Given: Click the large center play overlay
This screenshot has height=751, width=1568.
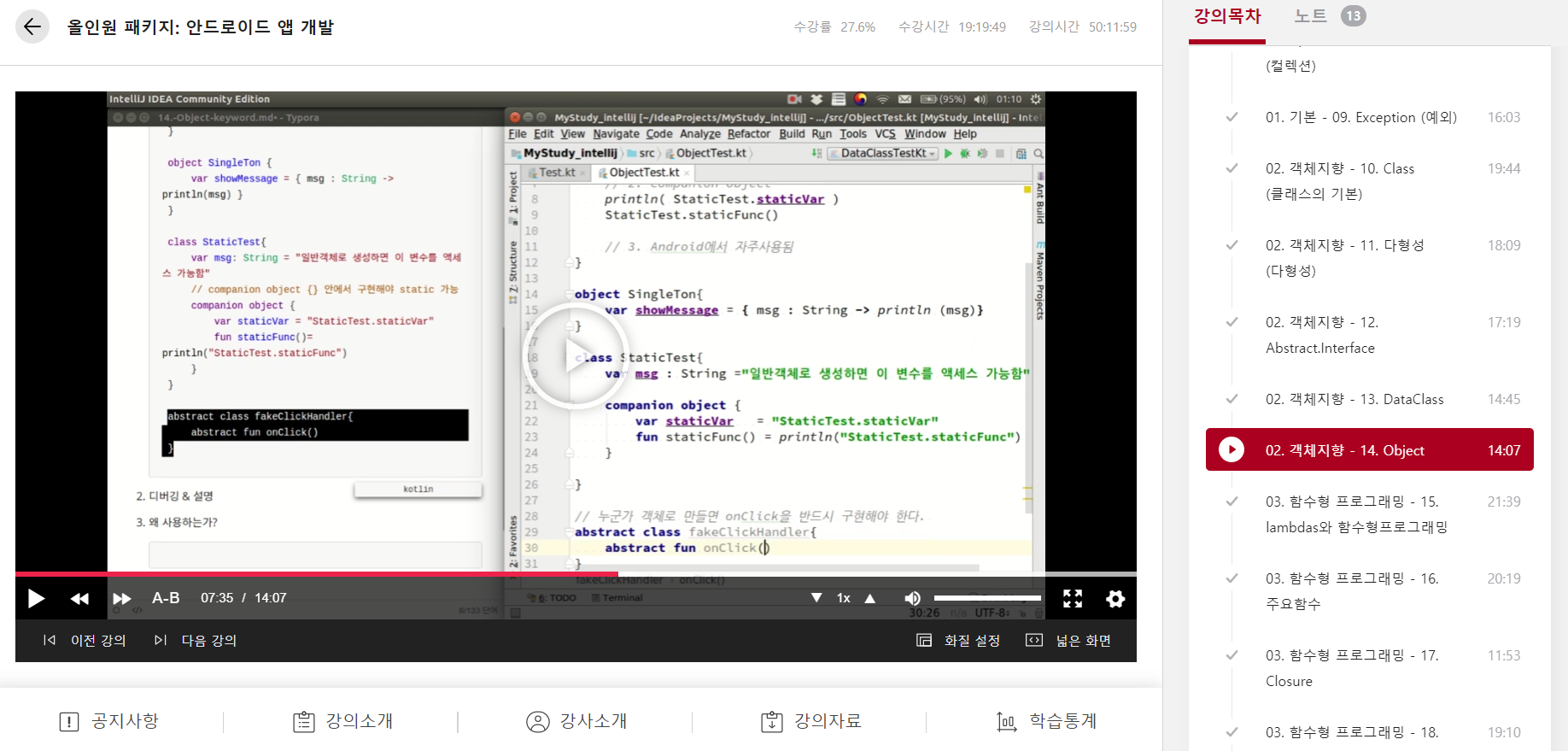Looking at the screenshot, I should 575,356.
